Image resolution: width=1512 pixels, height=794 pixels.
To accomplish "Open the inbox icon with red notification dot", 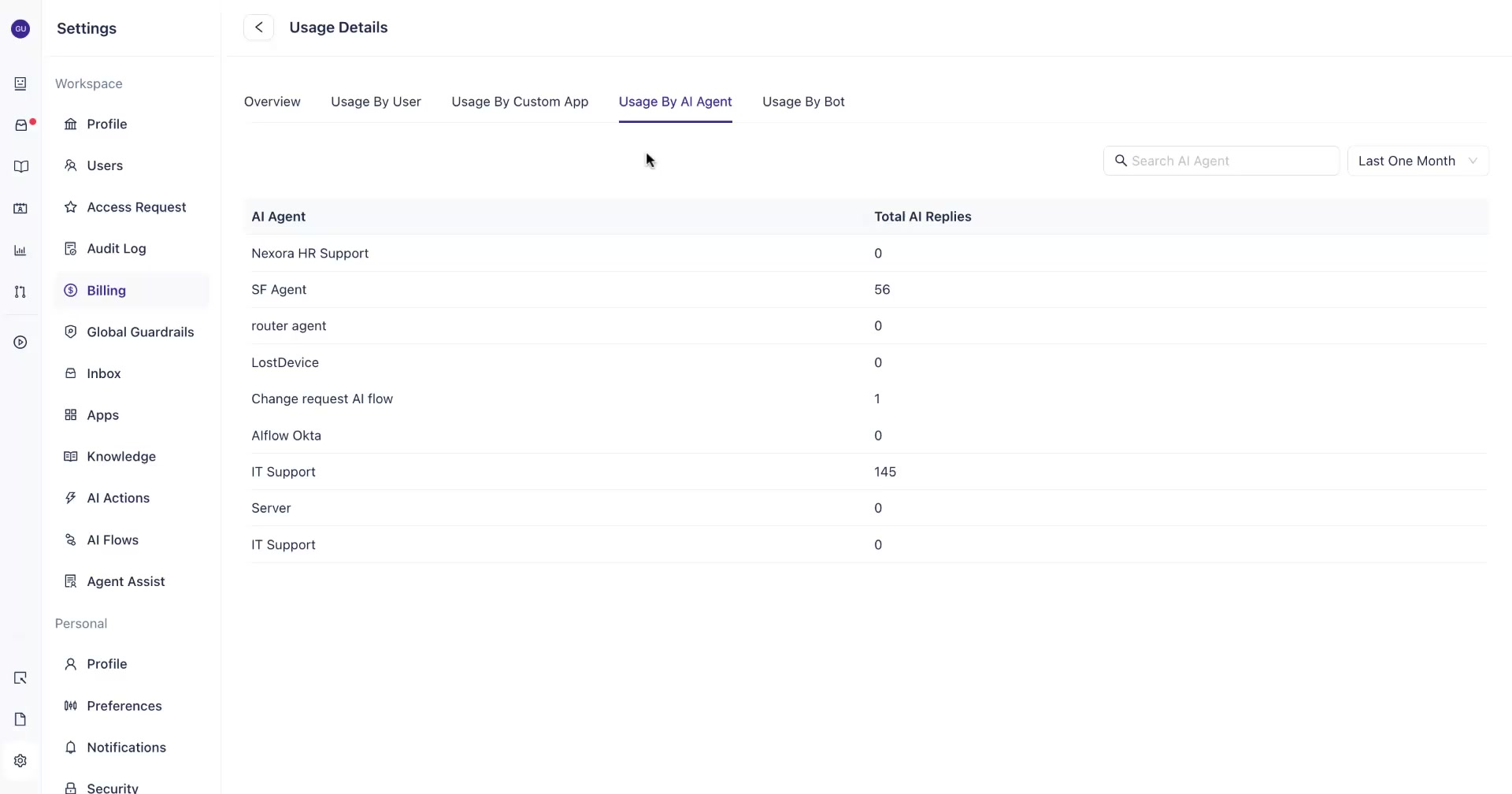I will click(21, 125).
